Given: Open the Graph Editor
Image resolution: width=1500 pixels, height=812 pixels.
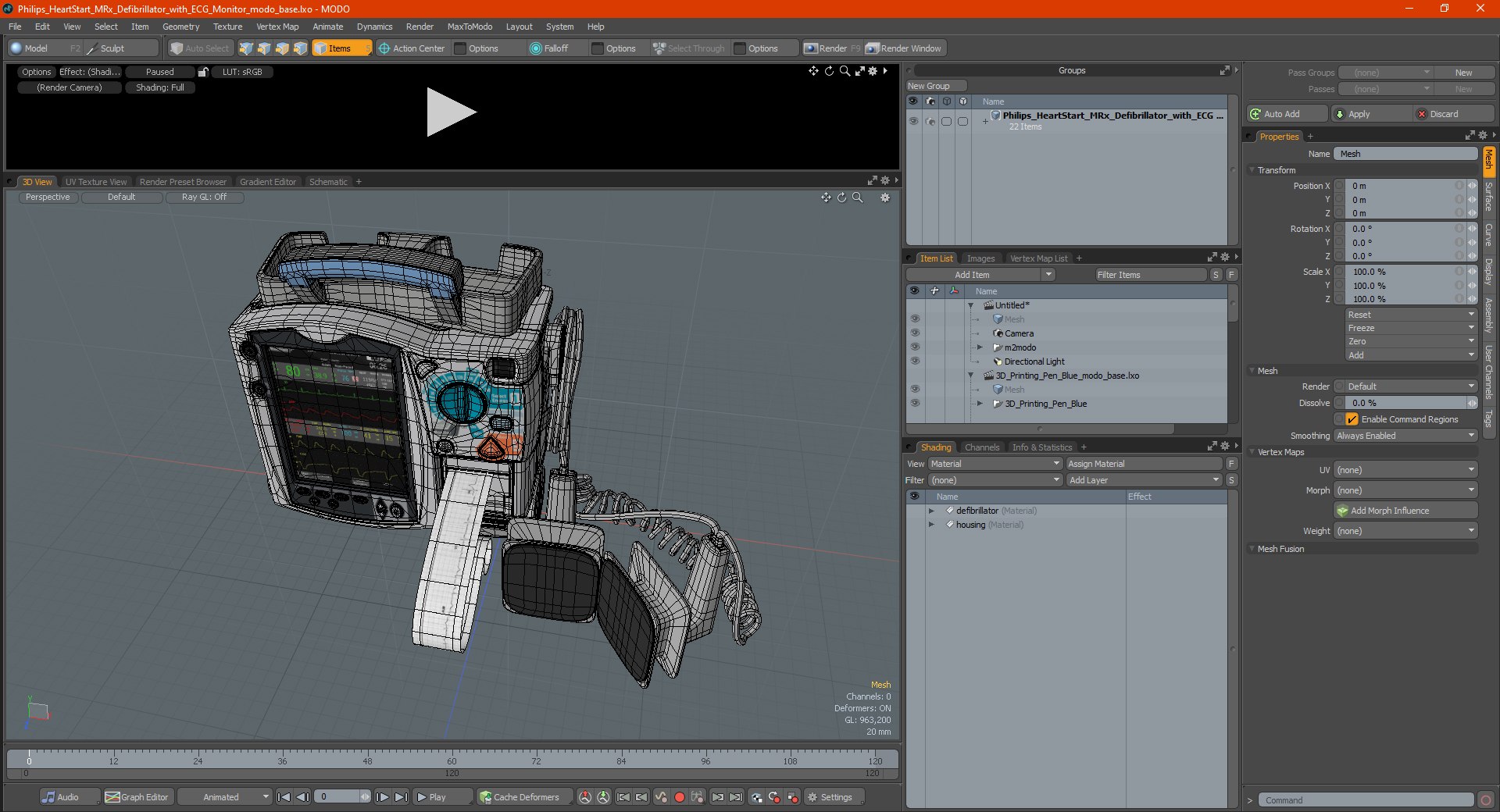Looking at the screenshot, I should (137, 797).
